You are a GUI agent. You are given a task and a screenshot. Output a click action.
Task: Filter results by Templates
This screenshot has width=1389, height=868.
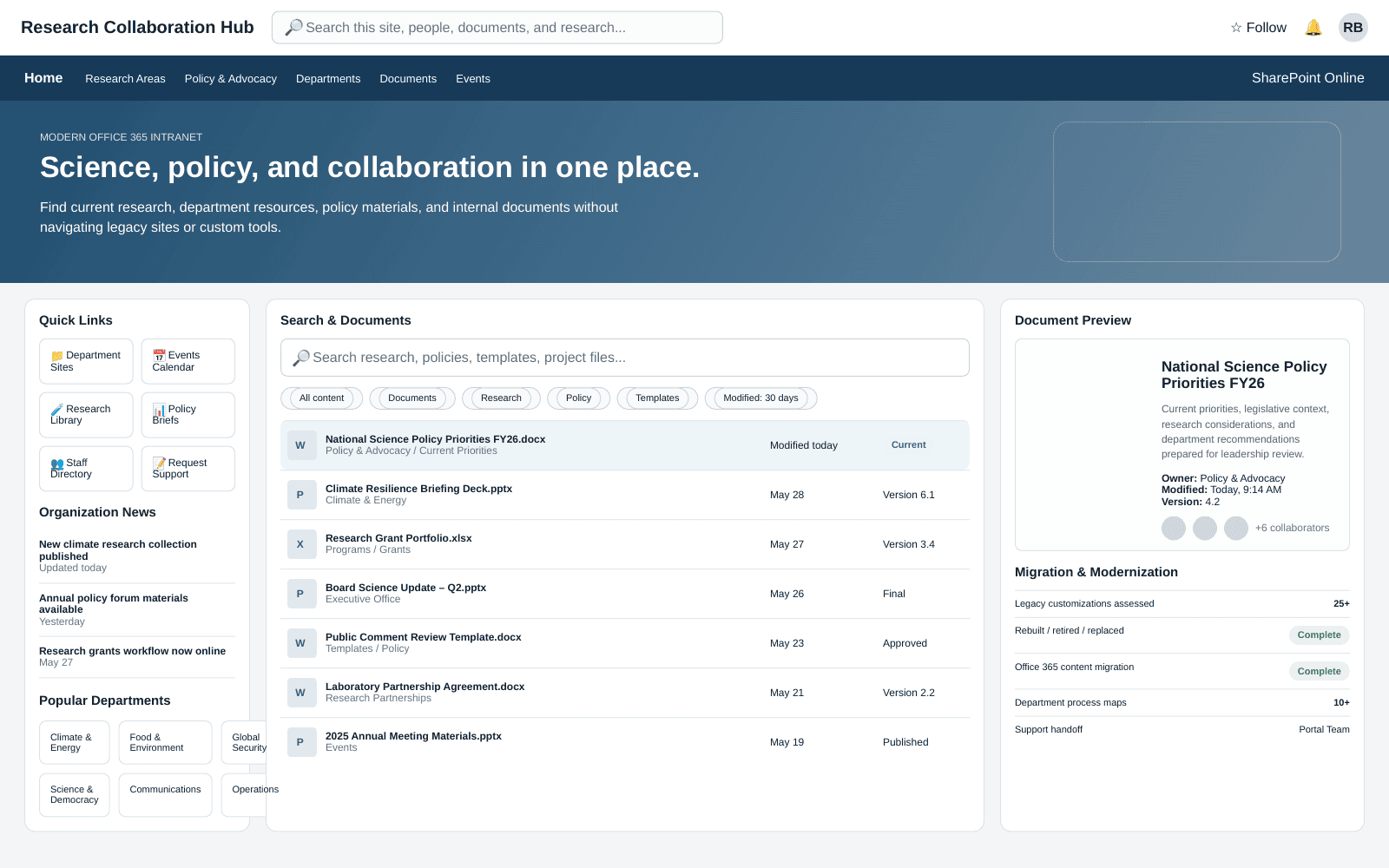(657, 398)
